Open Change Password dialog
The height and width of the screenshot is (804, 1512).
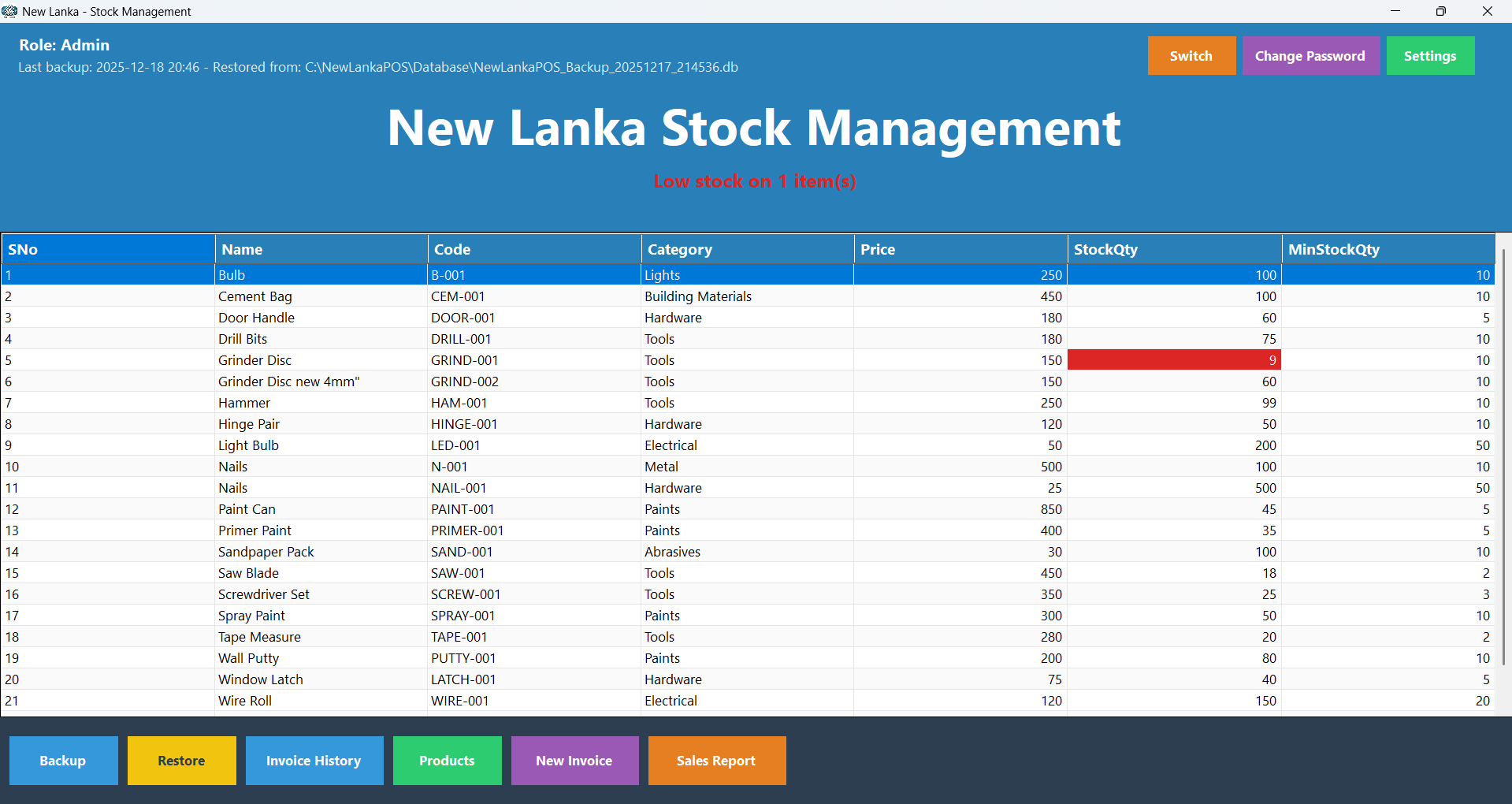1310,56
